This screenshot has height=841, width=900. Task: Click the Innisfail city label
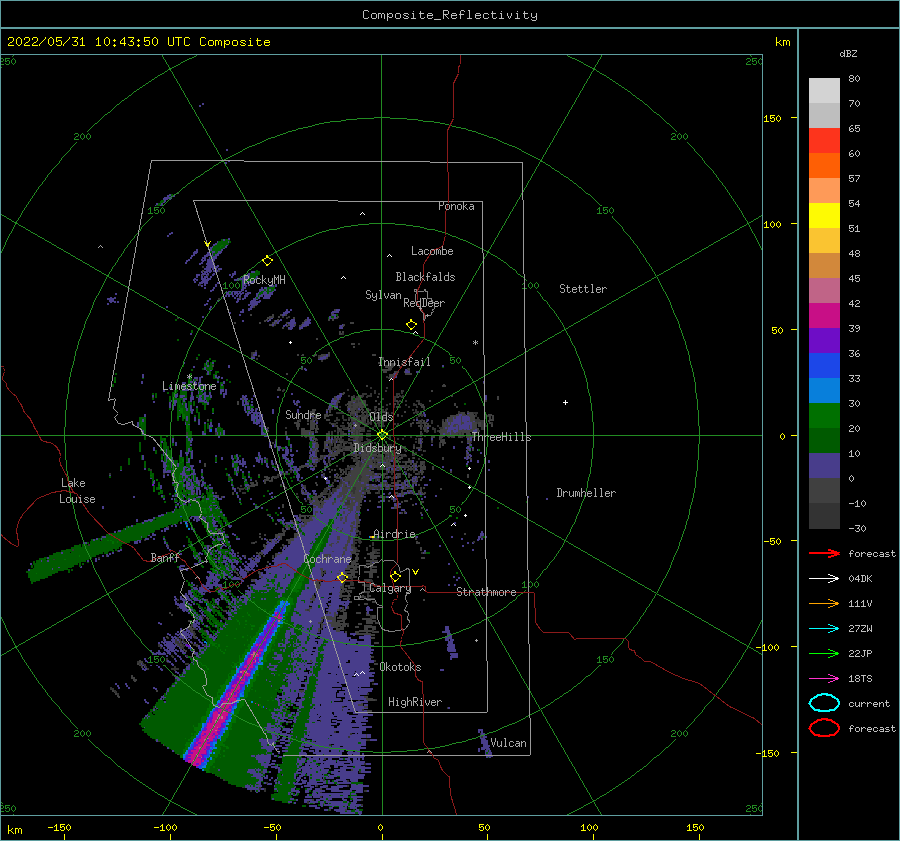click(404, 362)
